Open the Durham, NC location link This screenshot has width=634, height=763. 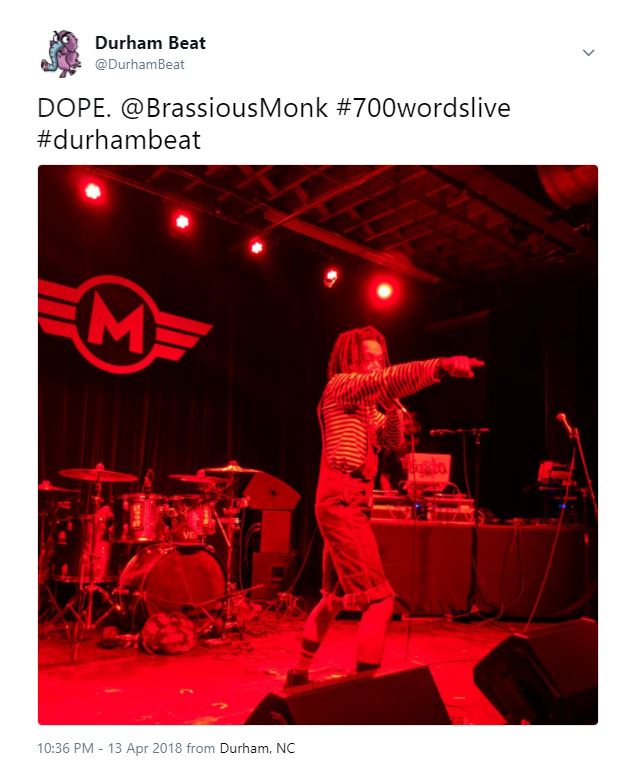257,748
